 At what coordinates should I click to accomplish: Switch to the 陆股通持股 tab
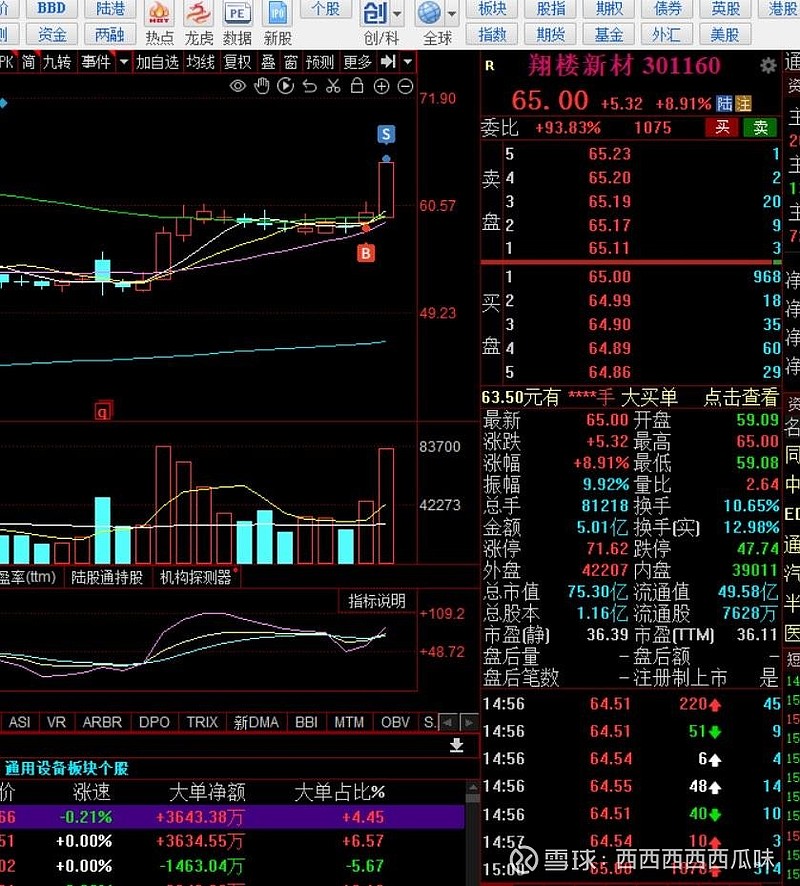click(107, 577)
